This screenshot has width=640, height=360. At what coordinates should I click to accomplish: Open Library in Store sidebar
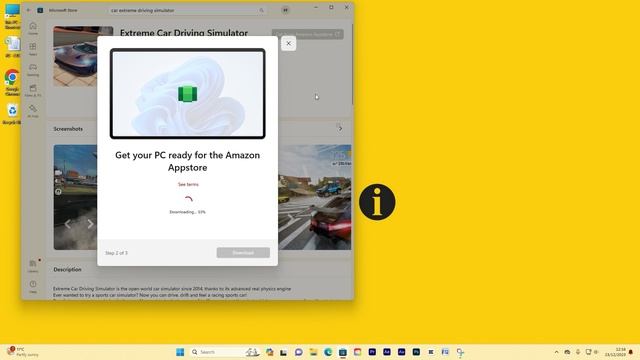(x=33, y=266)
